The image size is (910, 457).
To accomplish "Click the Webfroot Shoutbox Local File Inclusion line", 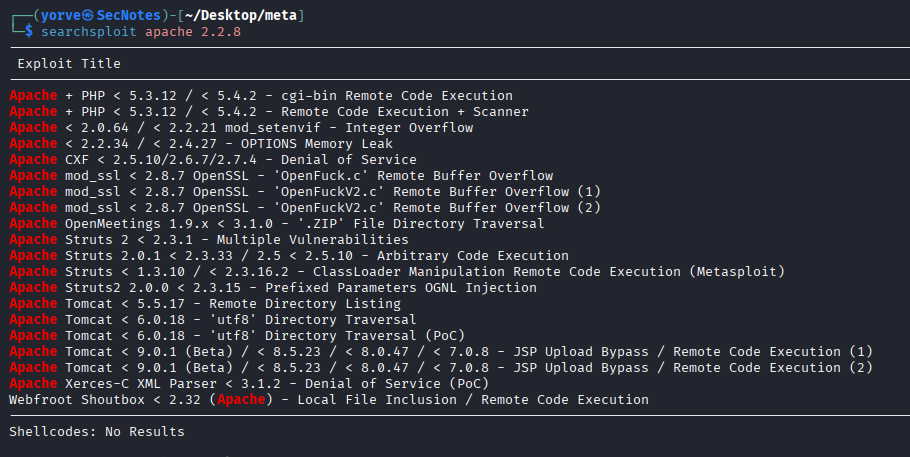I will tap(329, 400).
